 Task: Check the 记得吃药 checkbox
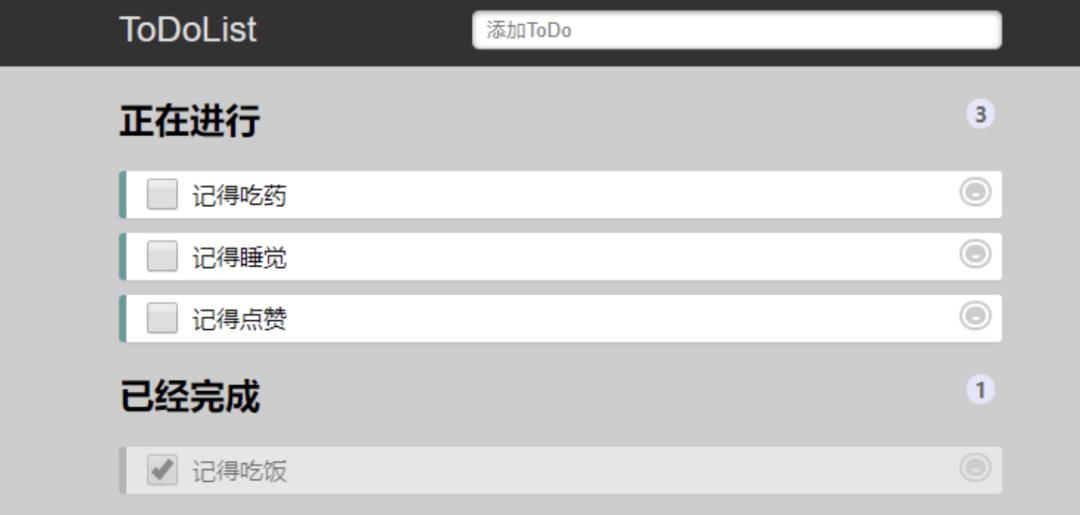[162, 194]
